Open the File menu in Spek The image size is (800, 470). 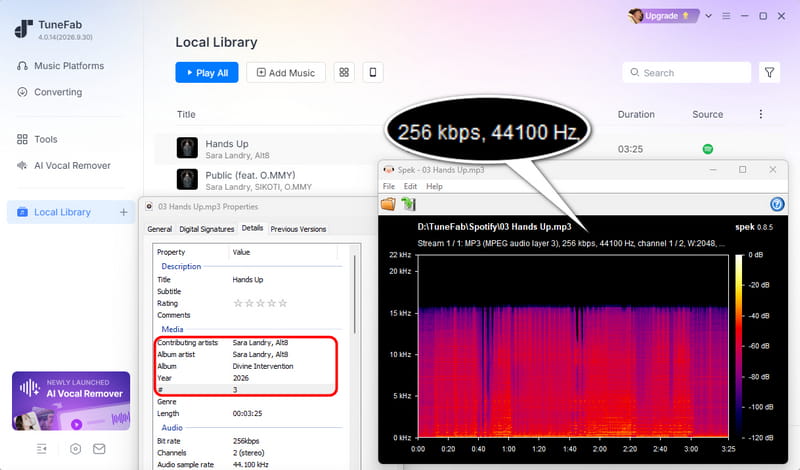[389, 186]
